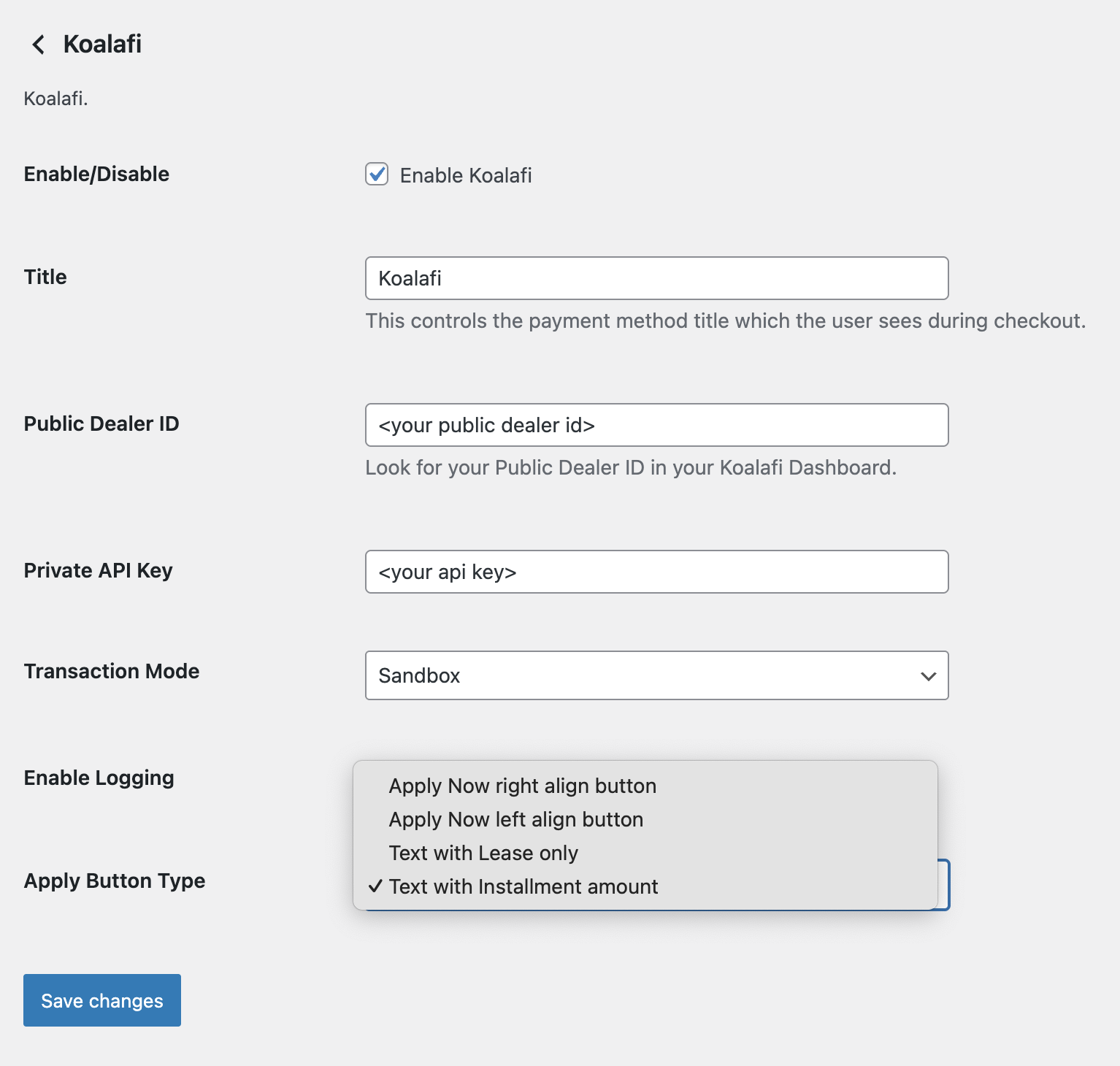Click the Enable/Disable row label
This screenshot has width=1120, height=1066.
tap(96, 174)
